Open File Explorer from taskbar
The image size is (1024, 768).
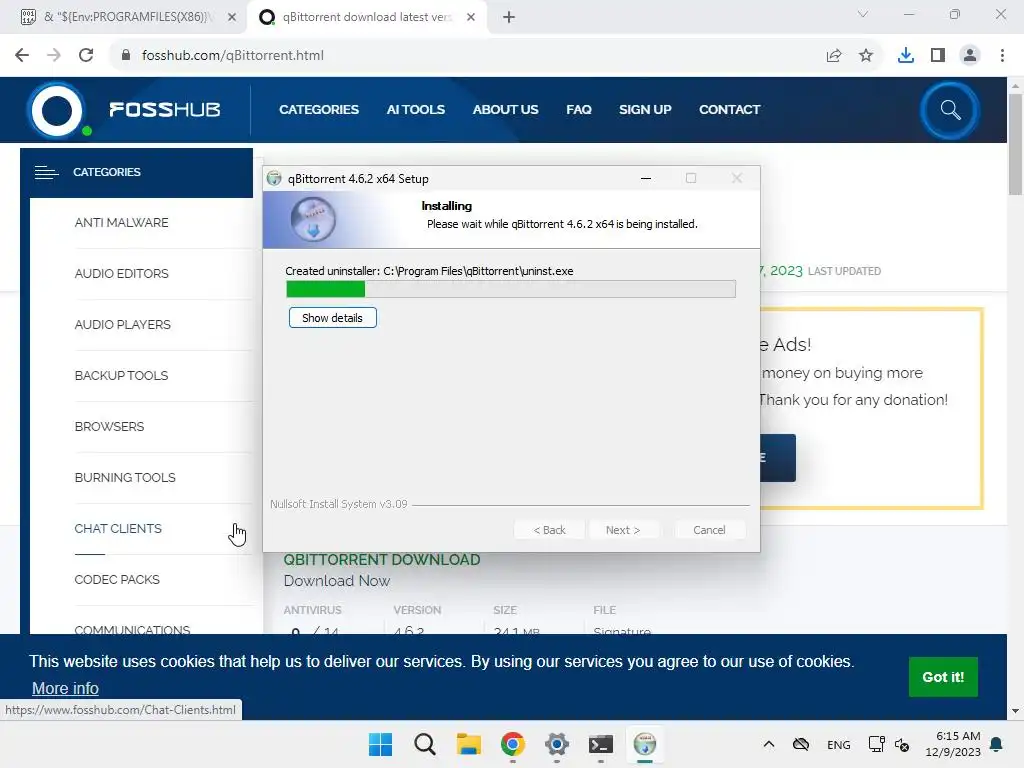(468, 744)
